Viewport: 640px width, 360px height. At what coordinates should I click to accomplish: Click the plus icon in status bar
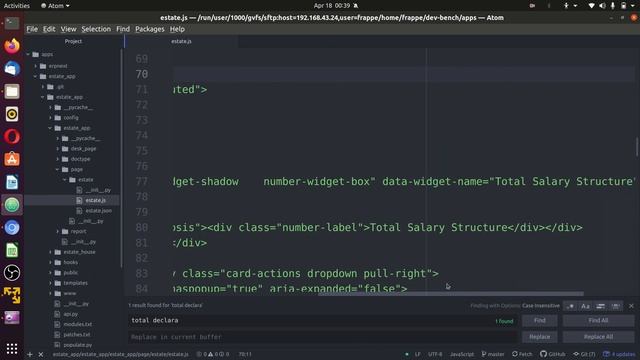[29, 354]
